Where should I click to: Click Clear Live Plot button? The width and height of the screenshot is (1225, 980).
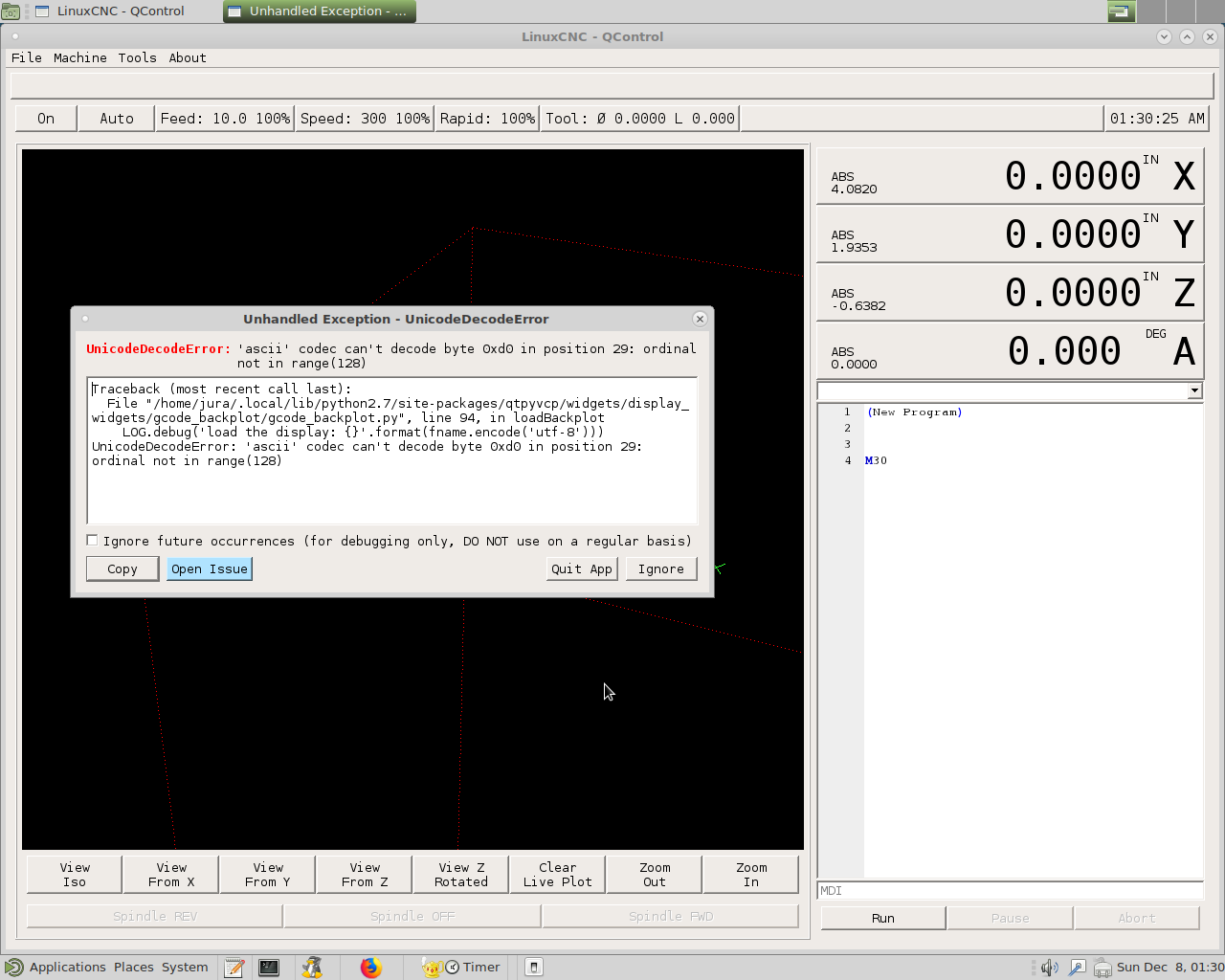(558, 875)
